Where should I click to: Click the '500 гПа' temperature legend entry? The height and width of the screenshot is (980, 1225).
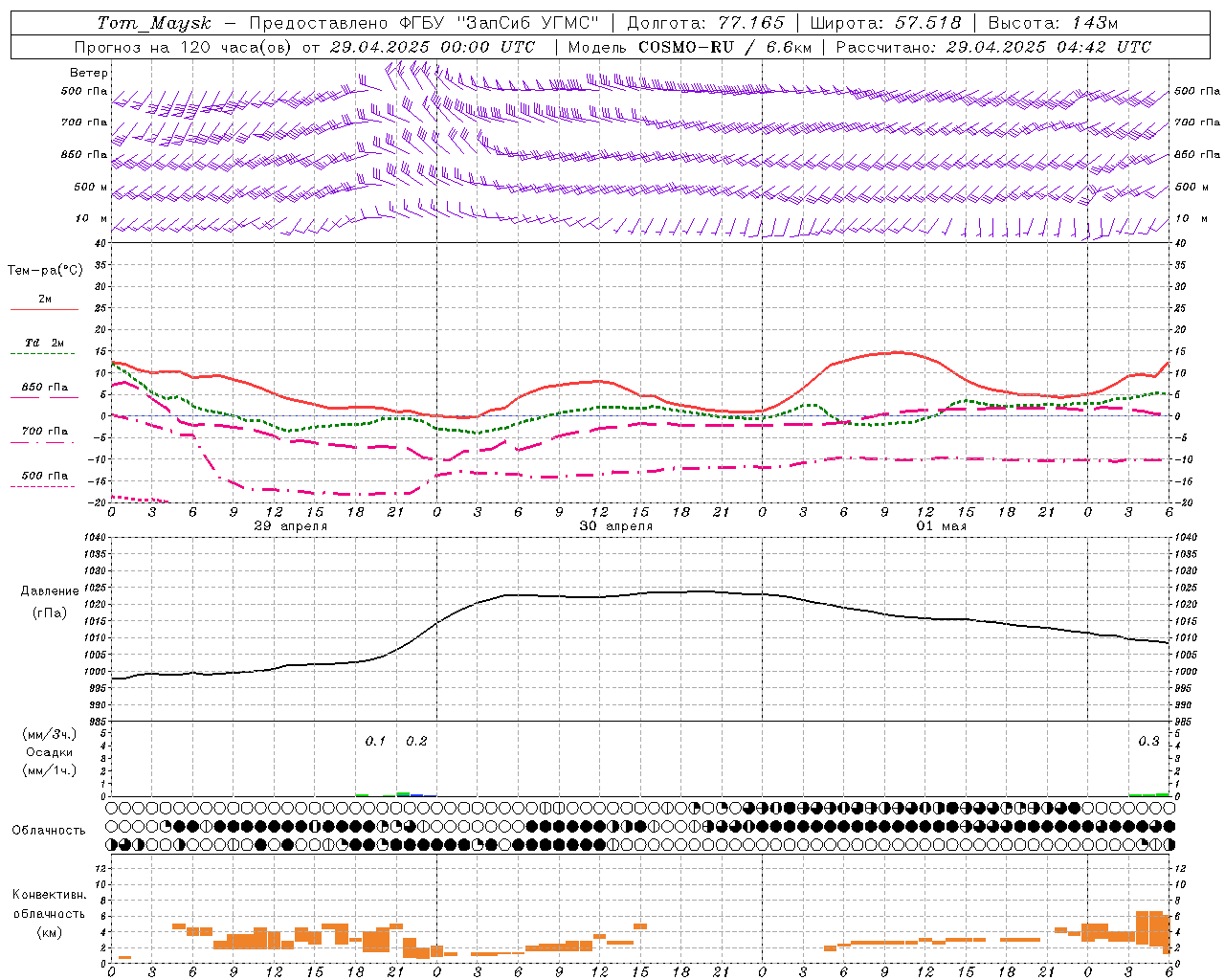point(45,476)
